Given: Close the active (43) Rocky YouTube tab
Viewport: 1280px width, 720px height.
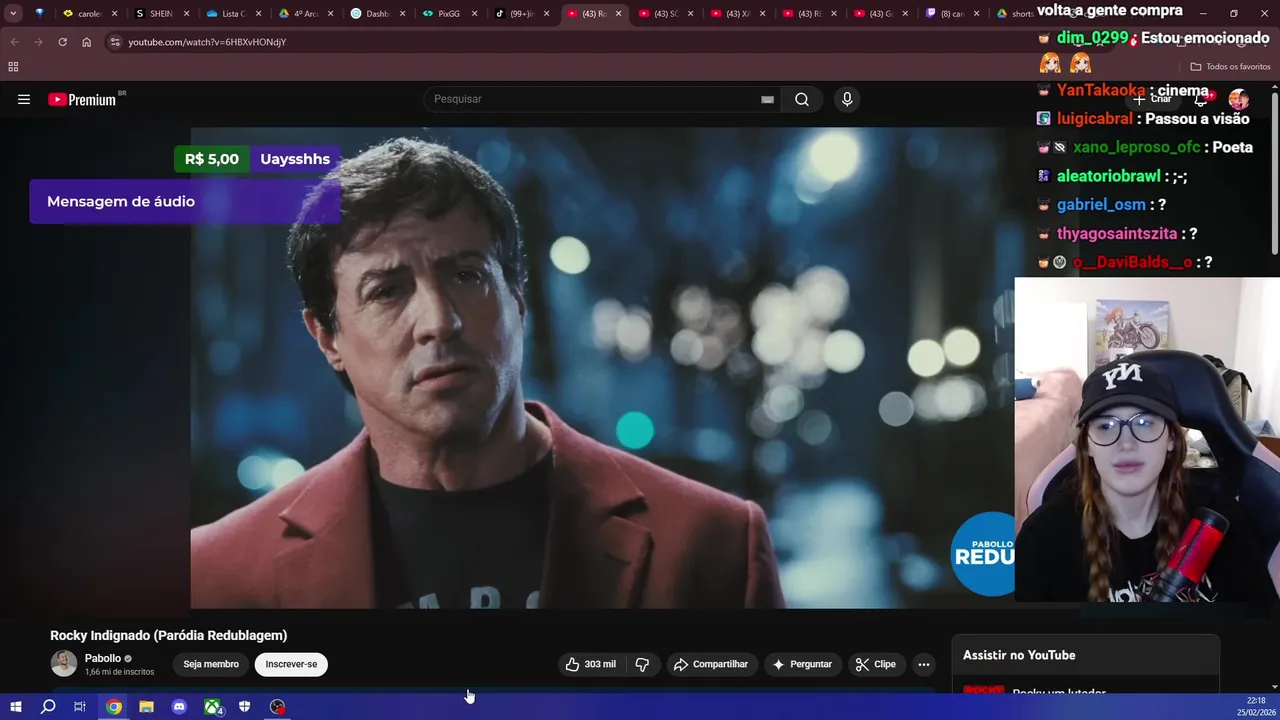Looking at the screenshot, I should tap(618, 14).
